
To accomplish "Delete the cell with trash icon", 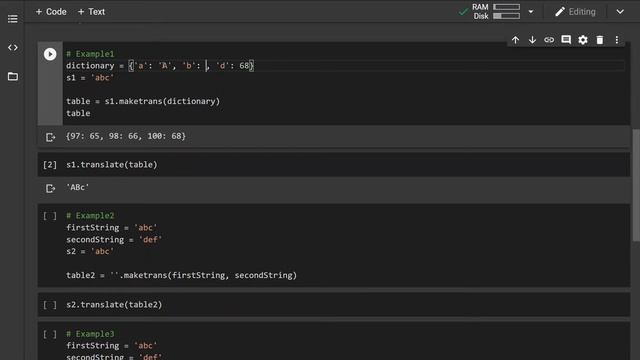I will (600, 40).
